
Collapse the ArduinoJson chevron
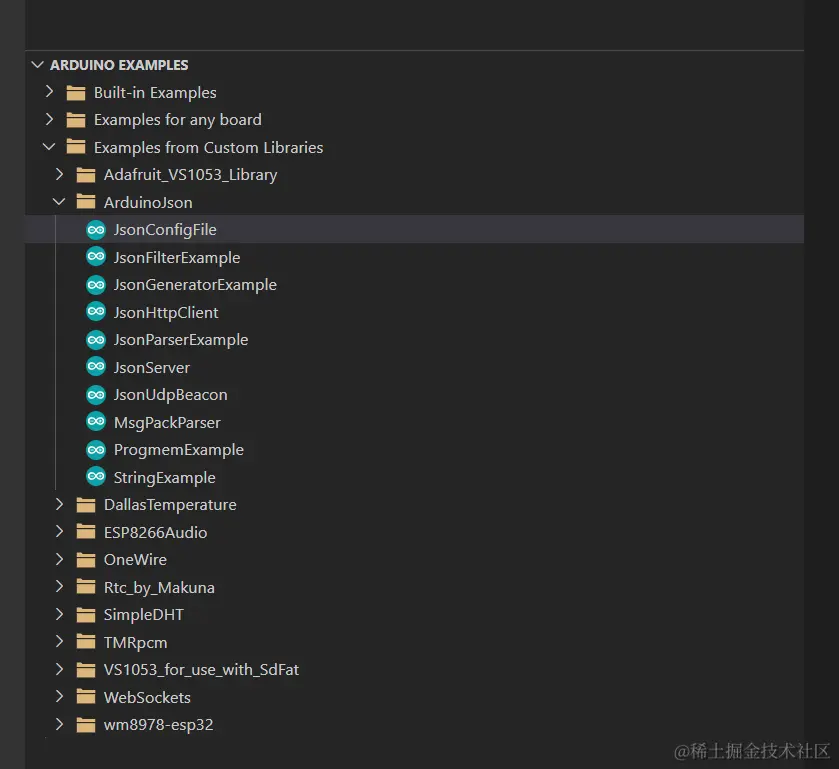click(59, 202)
